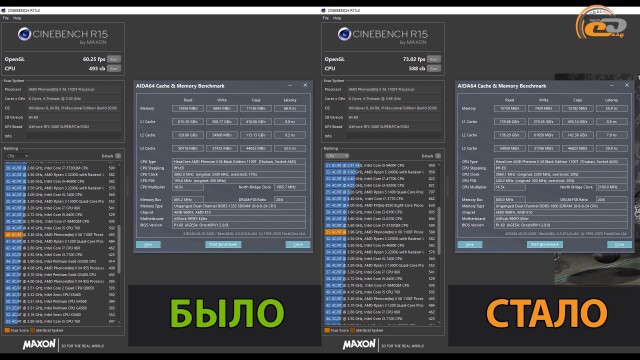This screenshot has height=360, width=640.
Task: Minimize the DDR3-1333 AIDA64 benchmark window
Action: [x=290, y=86]
